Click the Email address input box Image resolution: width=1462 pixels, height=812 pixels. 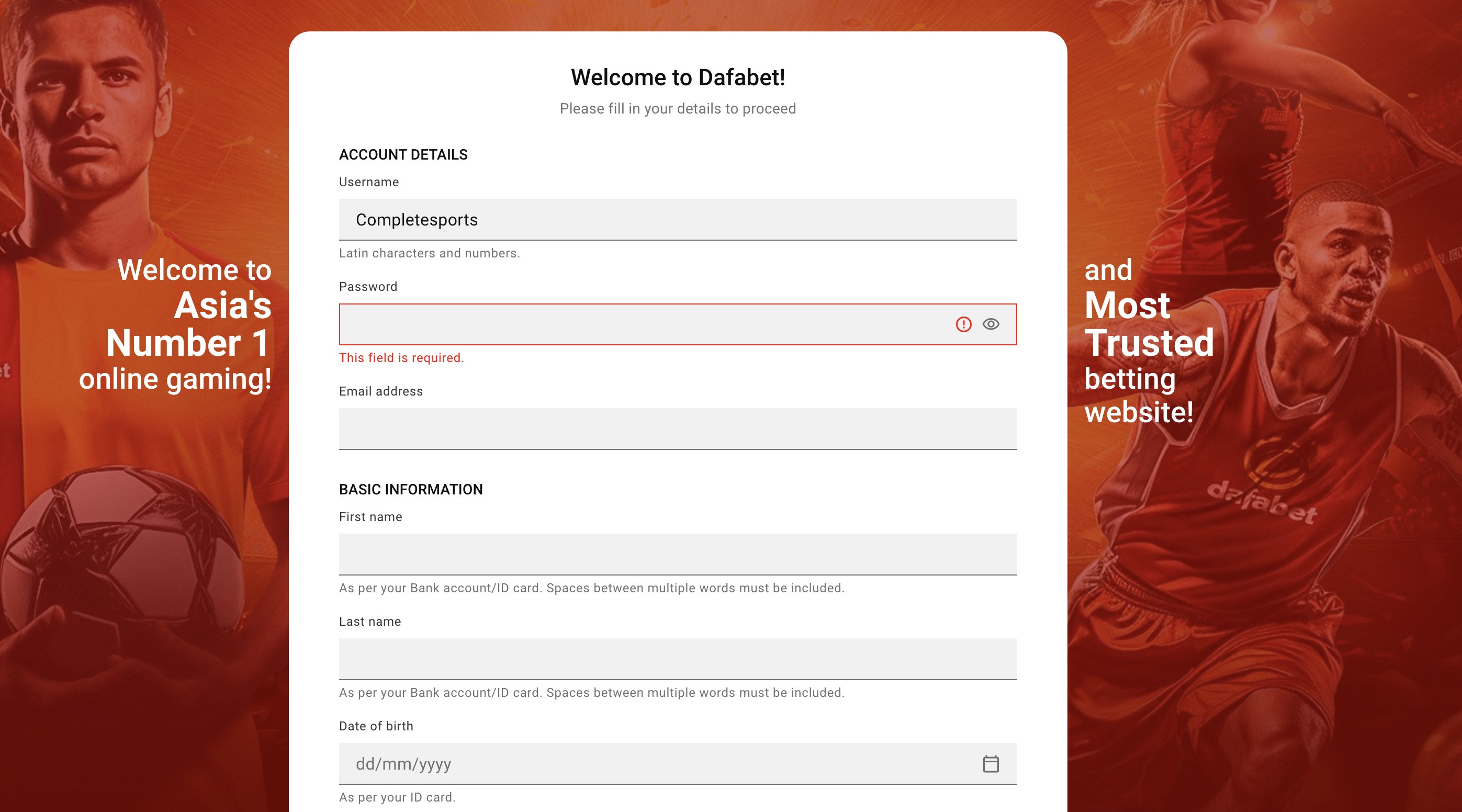pyautogui.click(x=678, y=429)
